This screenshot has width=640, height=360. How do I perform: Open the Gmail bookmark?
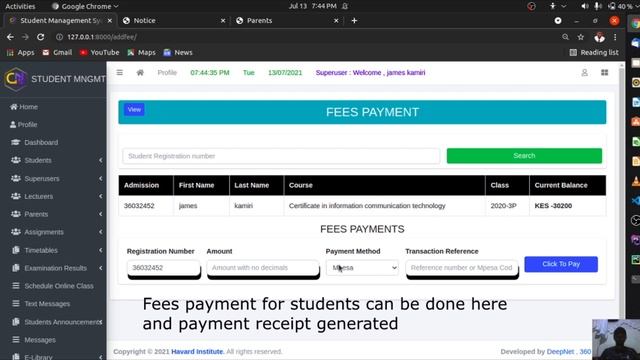(57, 52)
